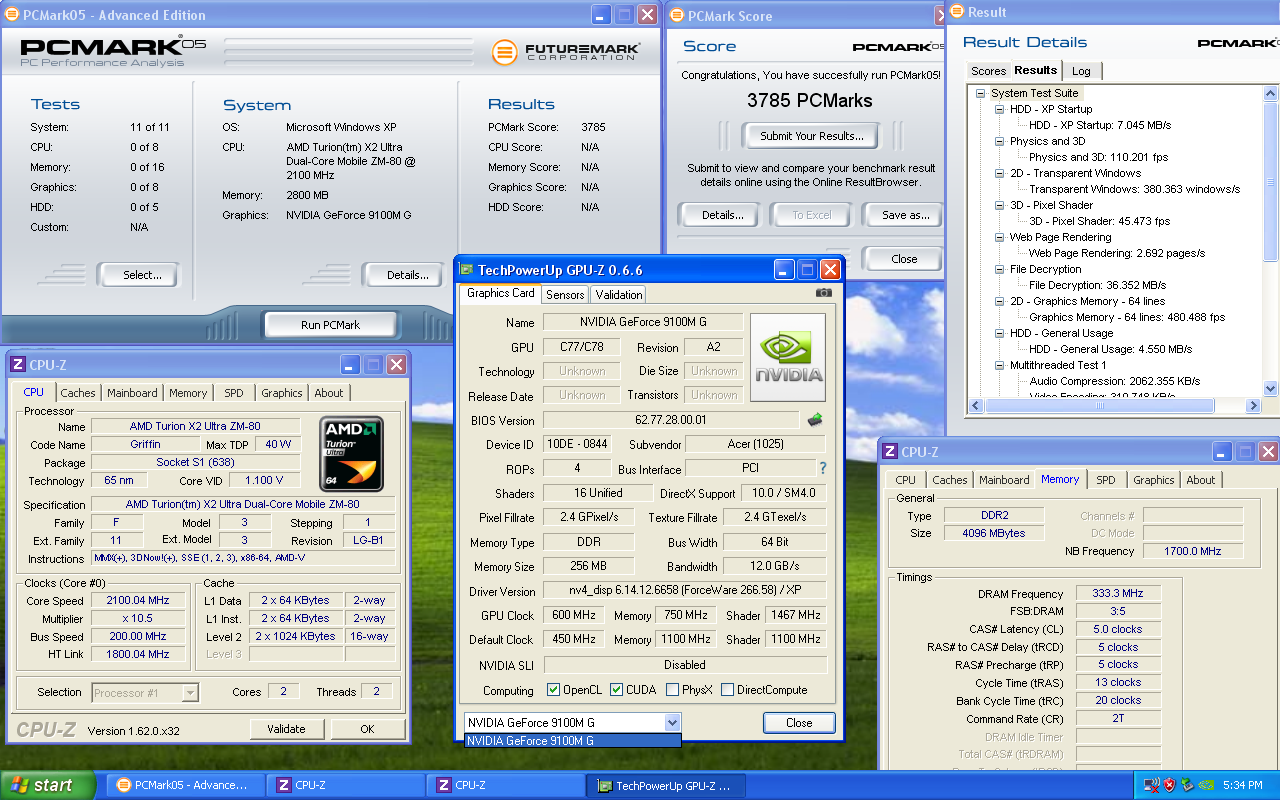Toggle the CUDA checkbox in GPU-Z
Screen dimensions: 1280x800
[x=616, y=690]
